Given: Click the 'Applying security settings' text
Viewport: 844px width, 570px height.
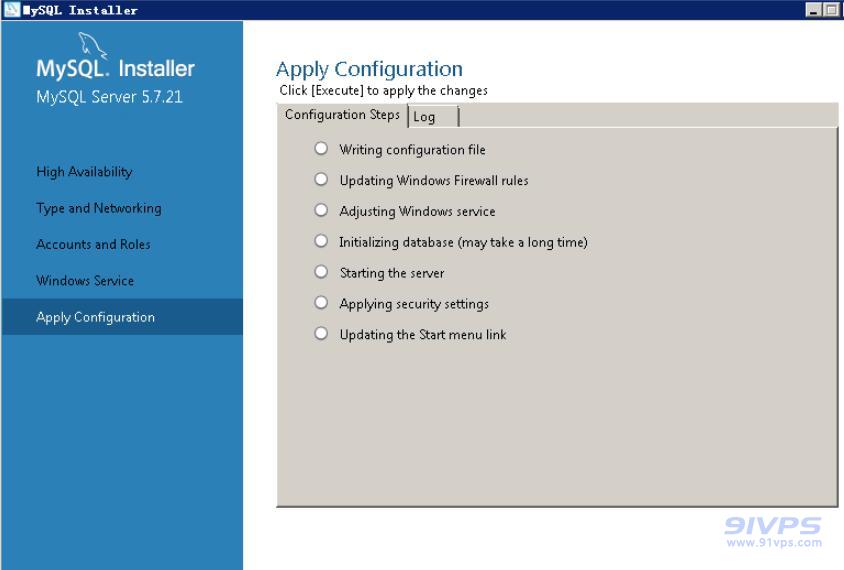Looking at the screenshot, I should coord(414,304).
